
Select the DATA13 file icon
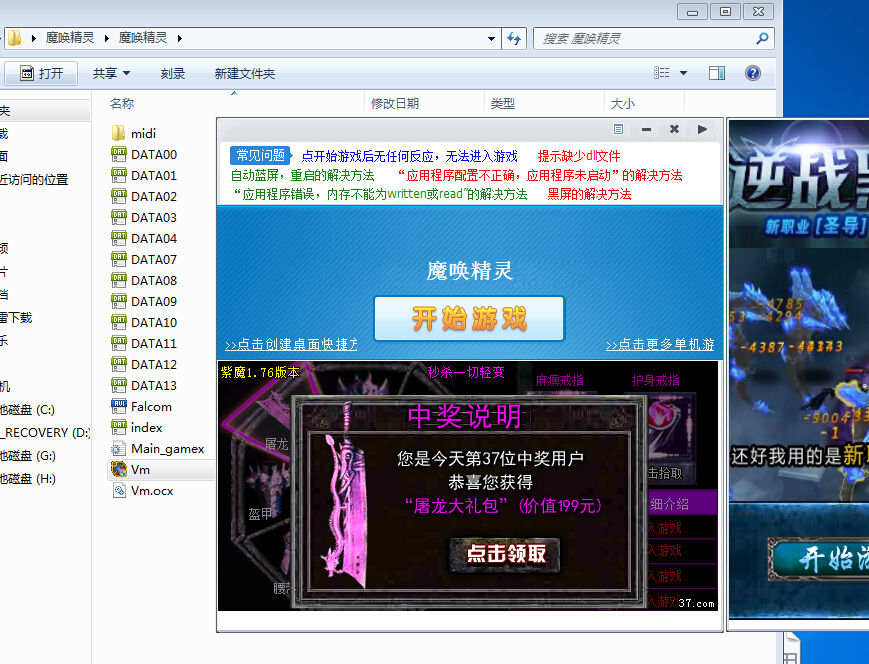pyautogui.click(x=119, y=386)
